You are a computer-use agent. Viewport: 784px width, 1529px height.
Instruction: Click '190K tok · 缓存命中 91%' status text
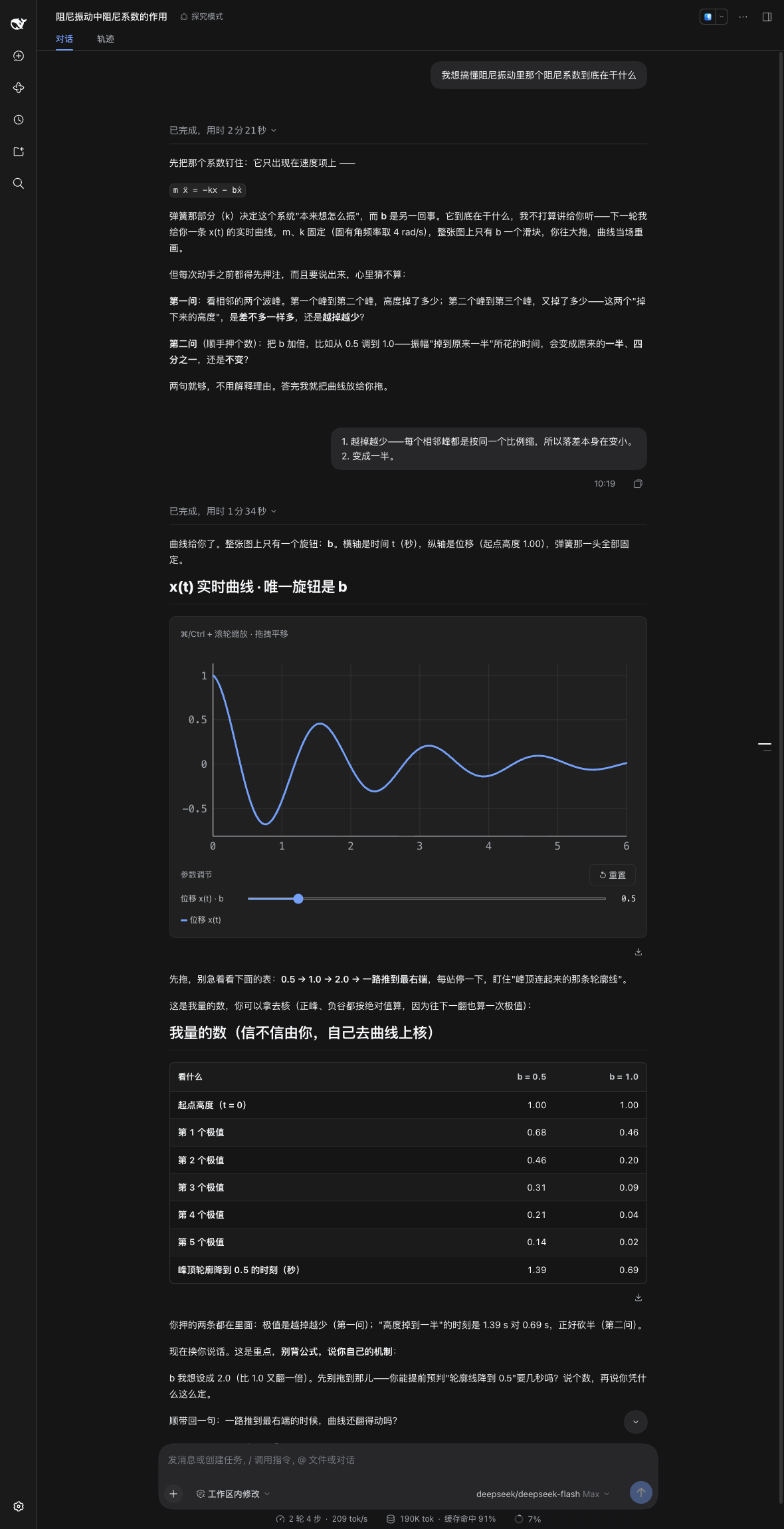448,1519
